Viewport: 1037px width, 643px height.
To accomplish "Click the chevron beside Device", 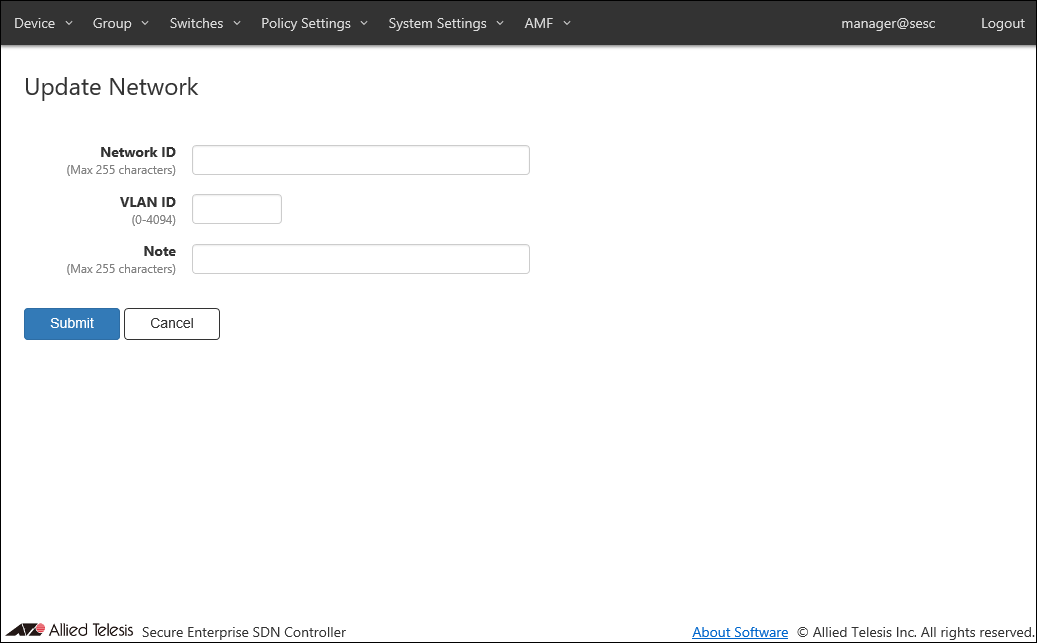I will coord(69,23).
